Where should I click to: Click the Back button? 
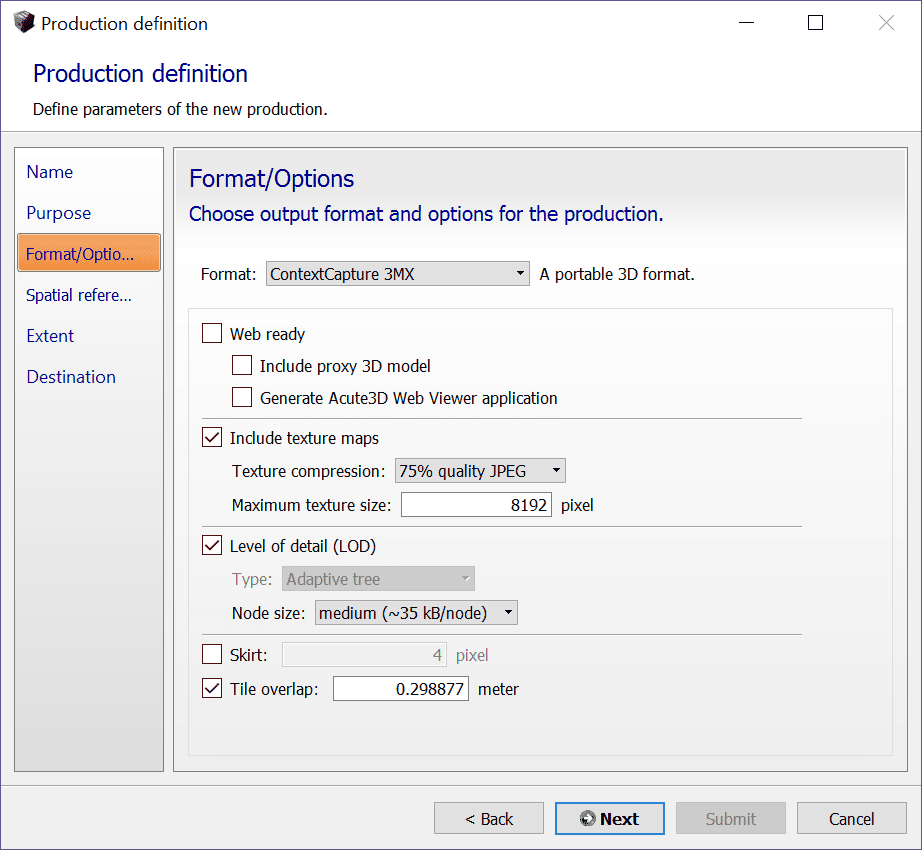coord(489,818)
